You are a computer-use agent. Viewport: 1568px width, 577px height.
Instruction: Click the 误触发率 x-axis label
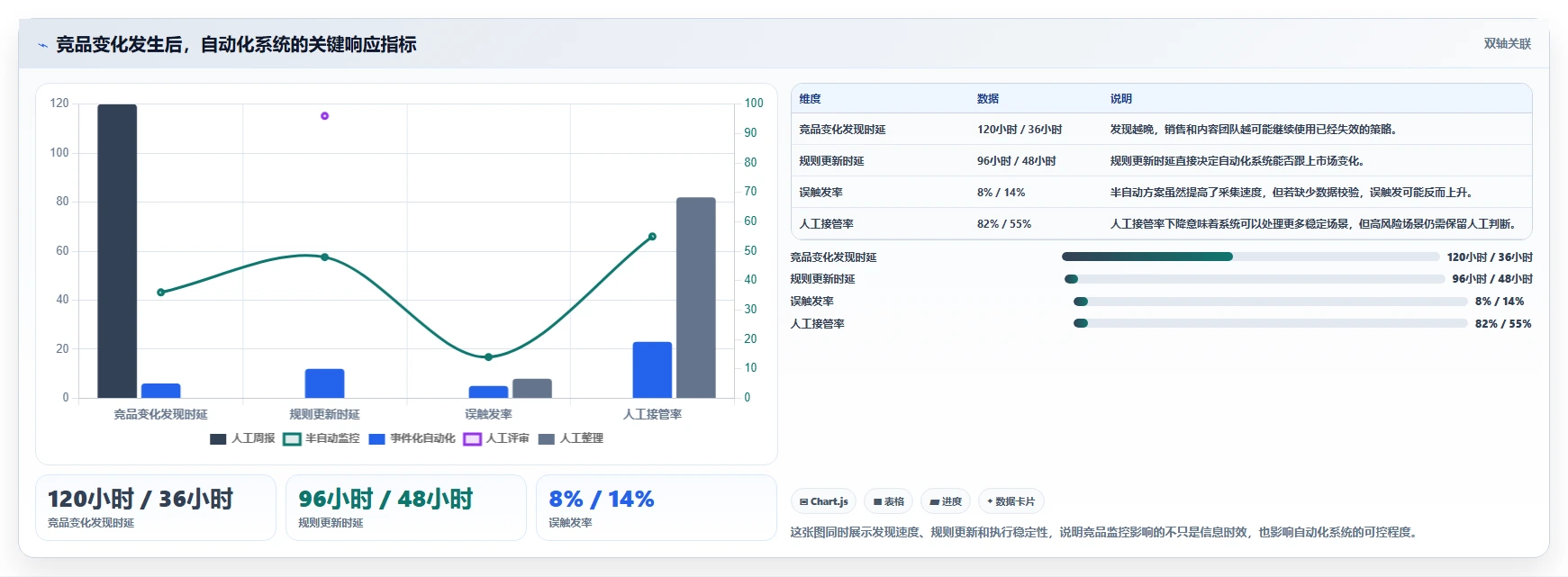[488, 414]
